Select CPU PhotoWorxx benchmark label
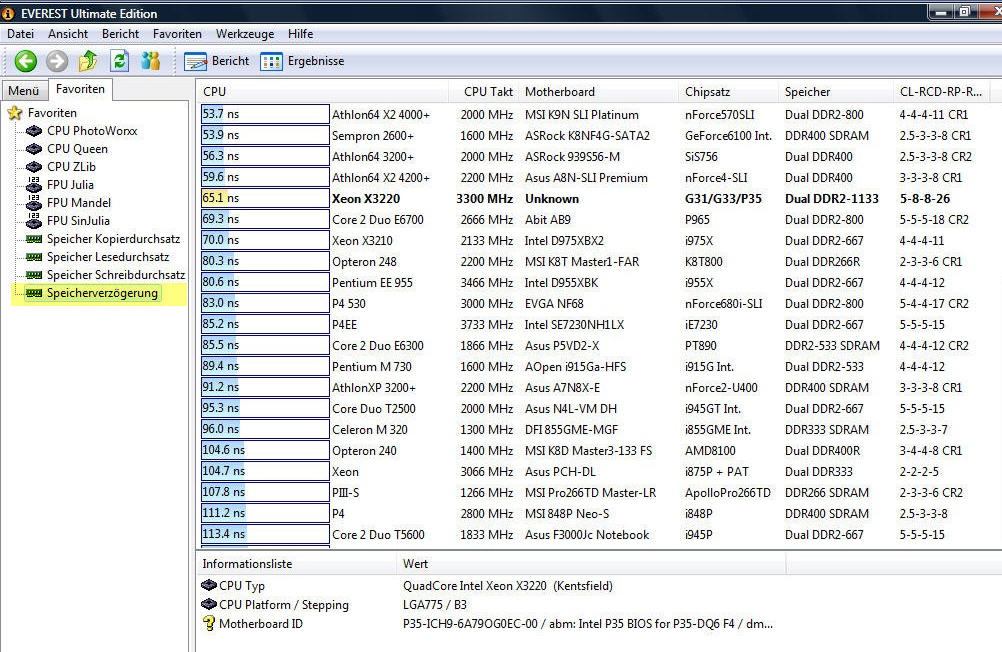Image resolution: width=1002 pixels, height=652 pixels. click(92, 131)
